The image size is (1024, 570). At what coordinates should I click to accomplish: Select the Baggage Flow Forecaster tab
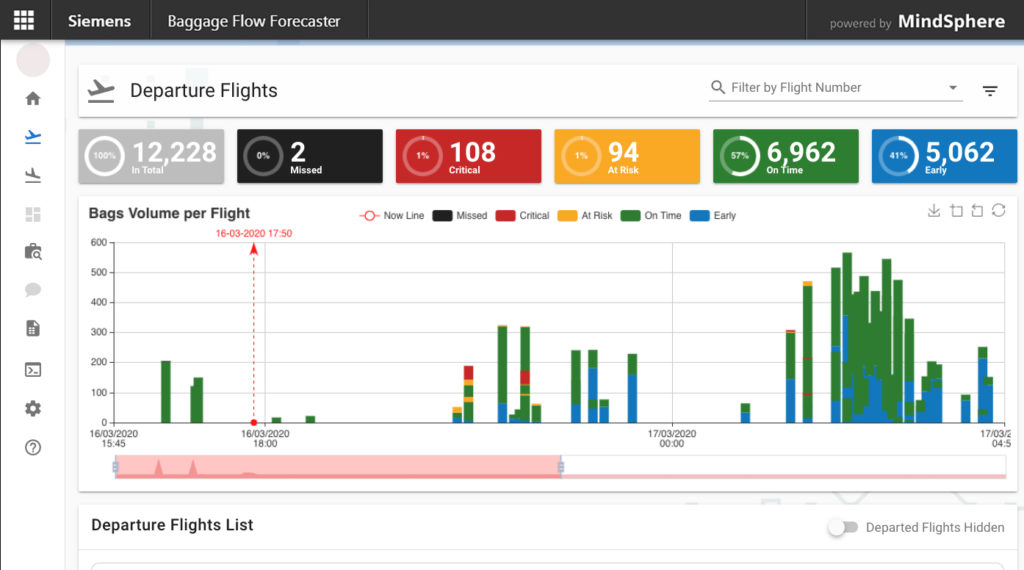pyautogui.click(x=254, y=20)
